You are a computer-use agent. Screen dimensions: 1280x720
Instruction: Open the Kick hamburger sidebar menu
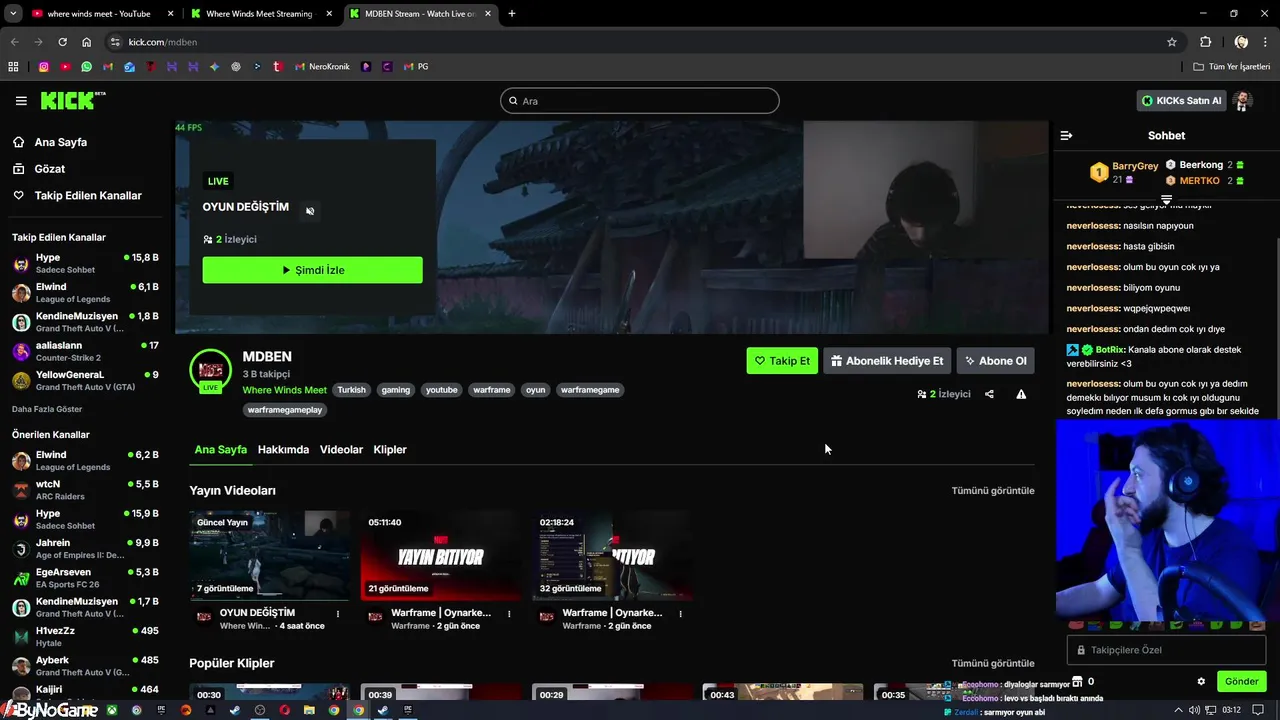point(21,101)
